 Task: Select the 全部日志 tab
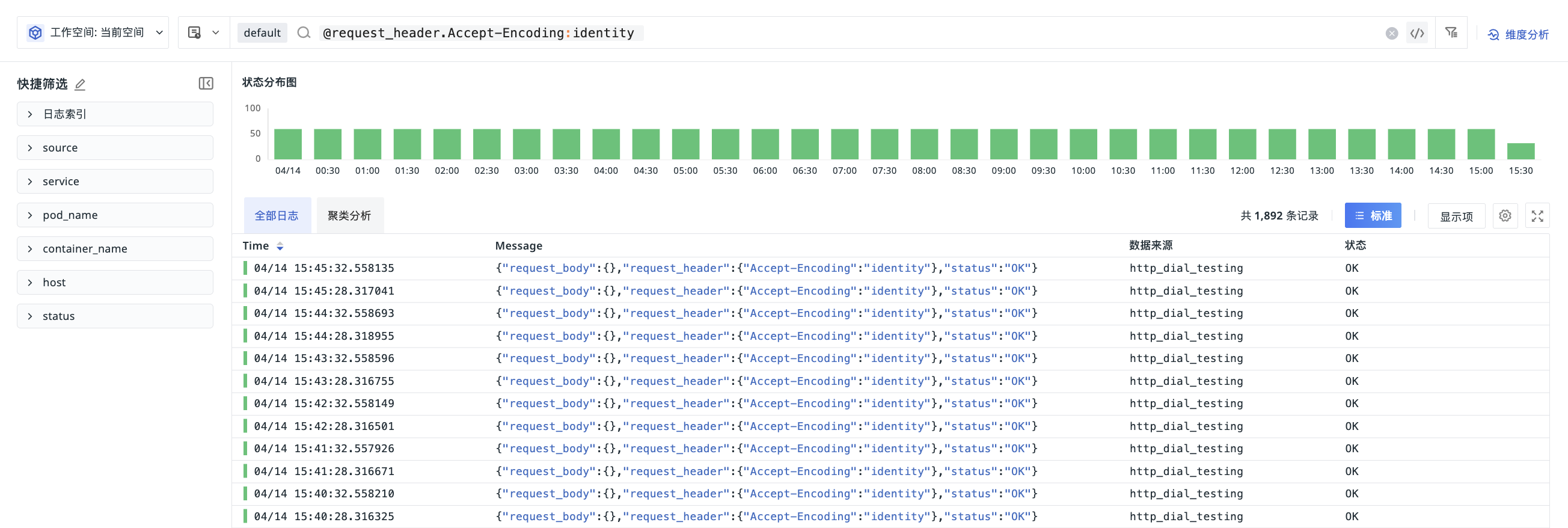click(x=277, y=215)
